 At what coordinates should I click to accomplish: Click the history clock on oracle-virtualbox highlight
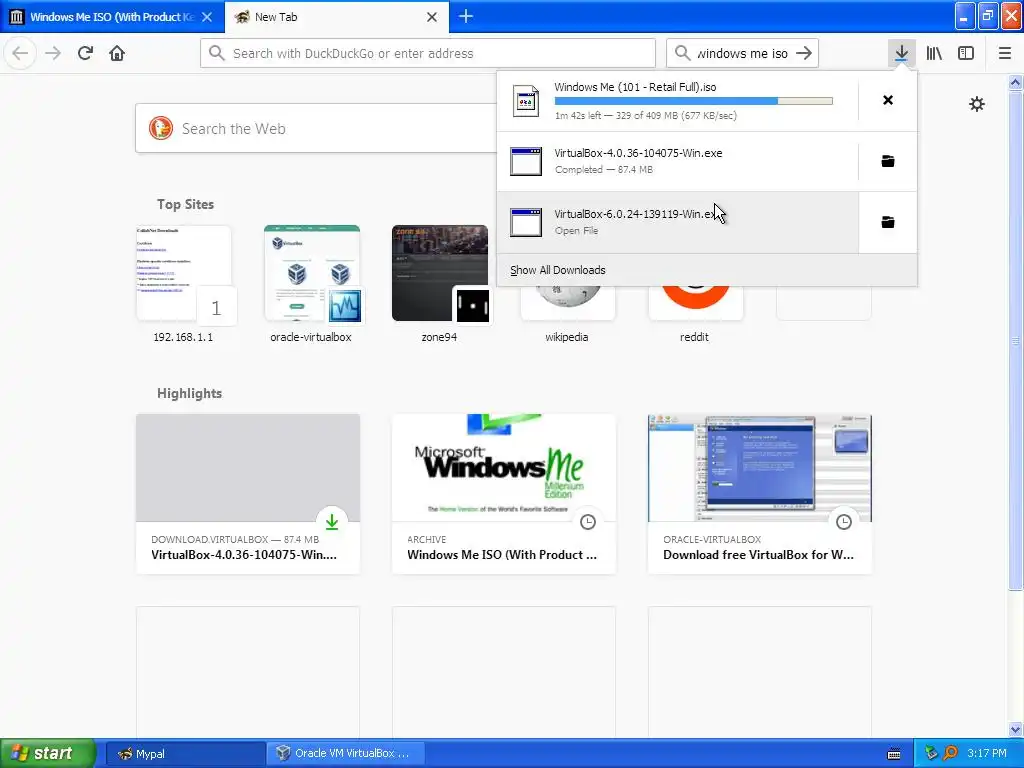tap(844, 521)
